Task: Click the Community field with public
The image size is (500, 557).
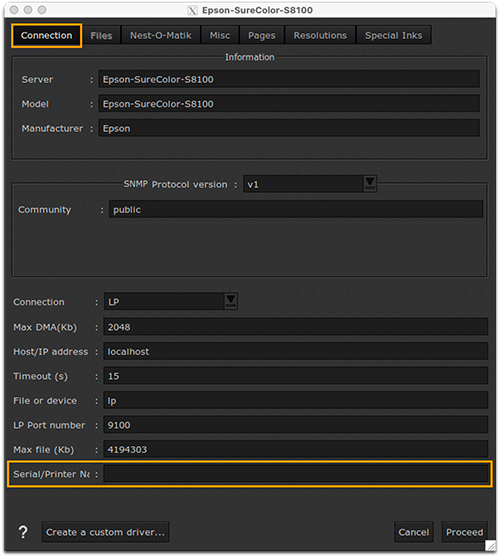Action: point(296,209)
